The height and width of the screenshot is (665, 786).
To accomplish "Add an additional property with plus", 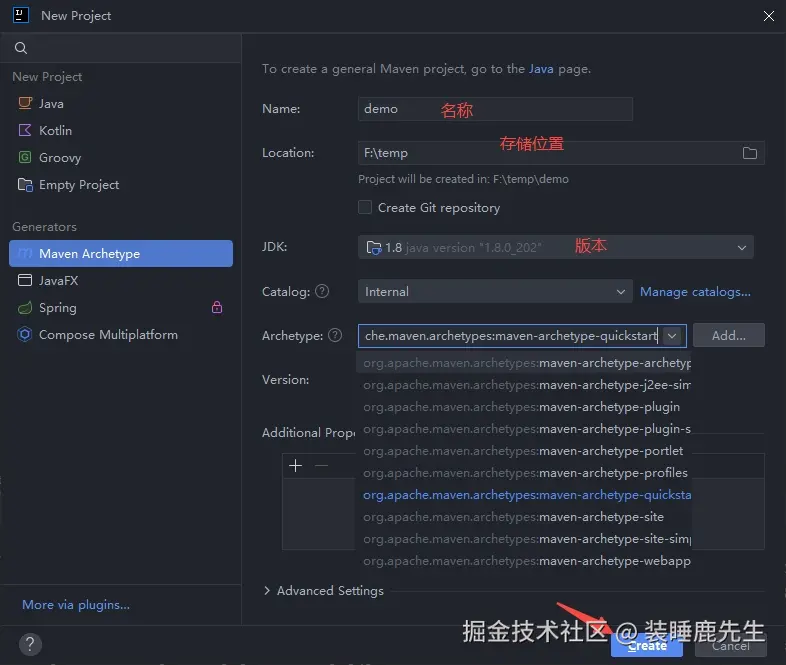I will pos(296,466).
